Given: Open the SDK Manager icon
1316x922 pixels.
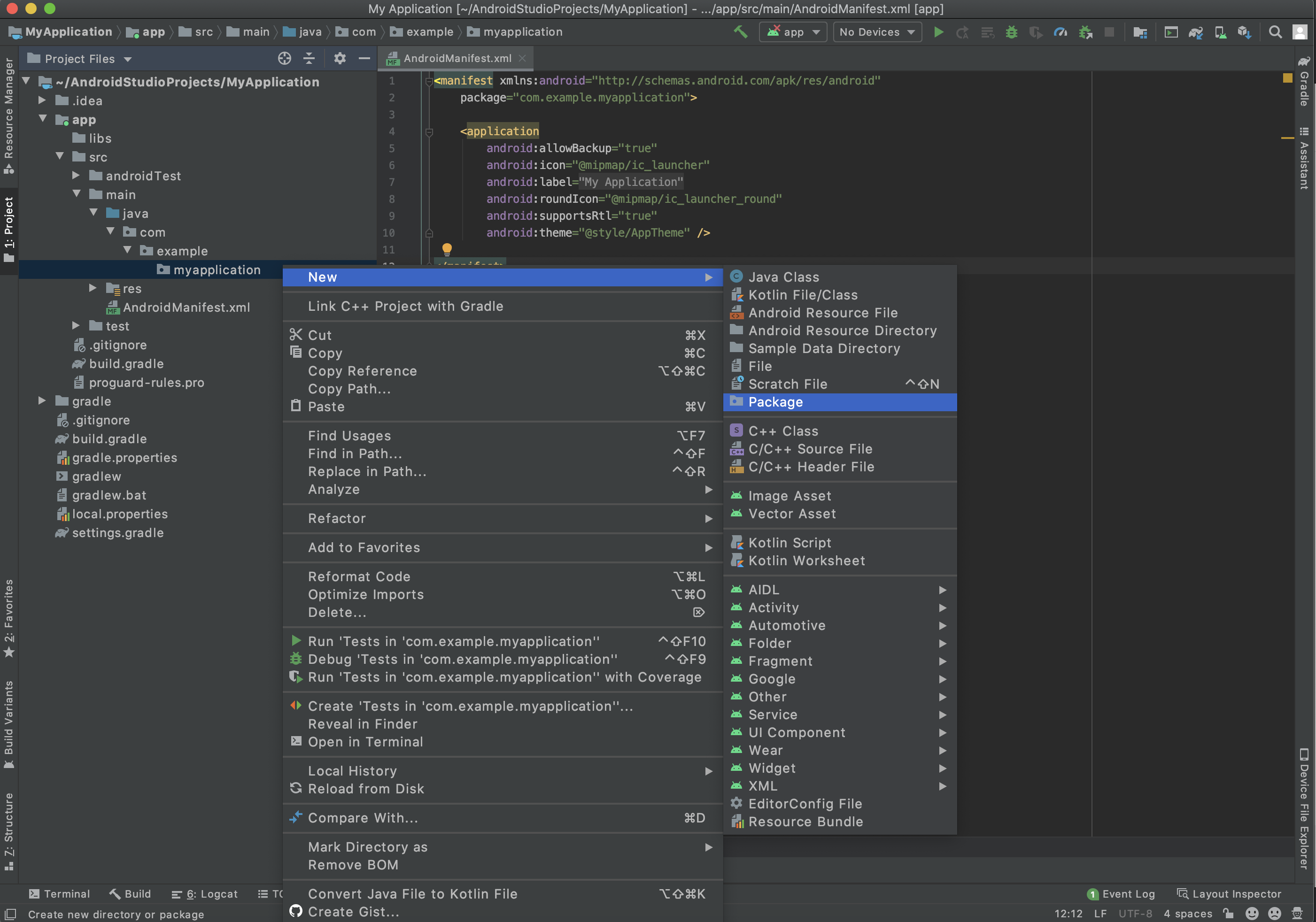Looking at the screenshot, I should (x=1244, y=32).
